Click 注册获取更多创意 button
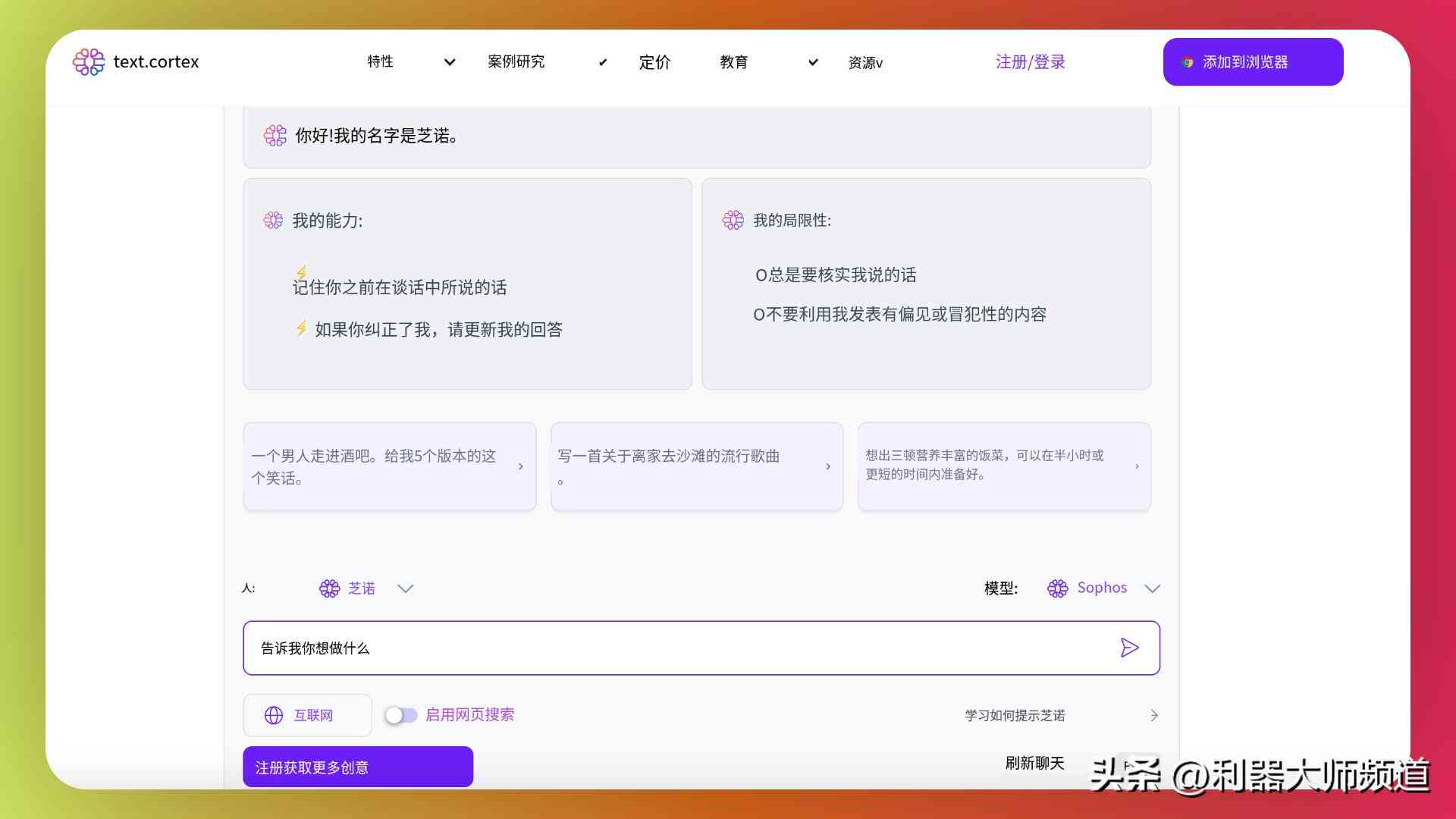This screenshot has height=819, width=1456. click(x=357, y=766)
